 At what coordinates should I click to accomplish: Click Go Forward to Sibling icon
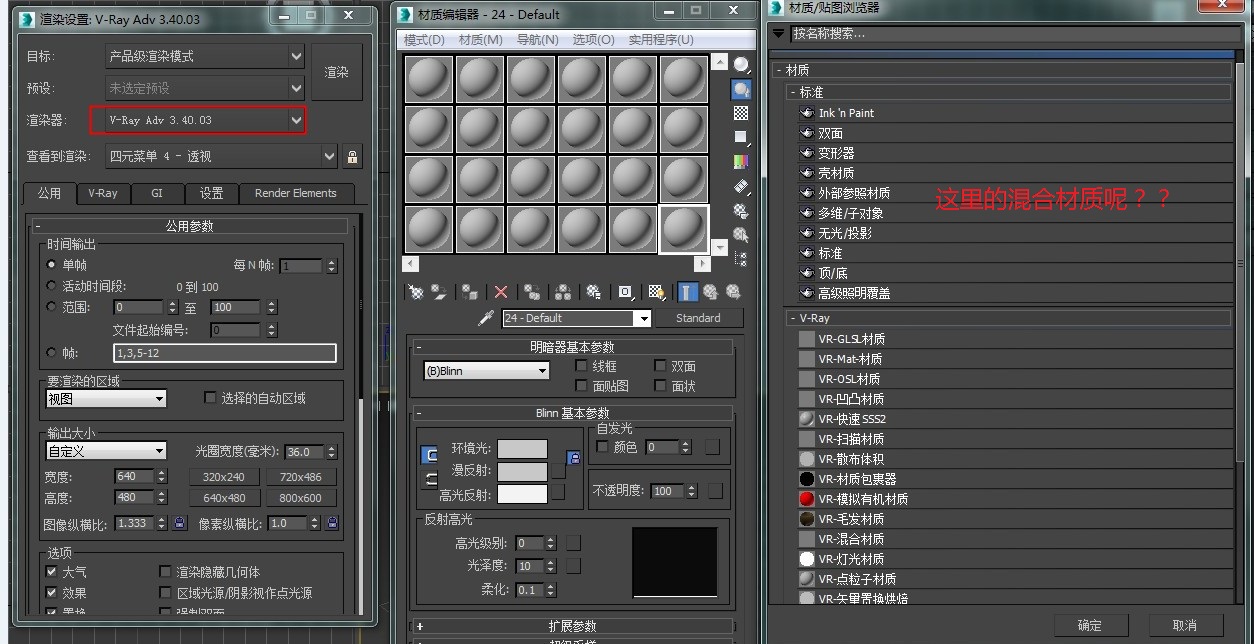coord(733,292)
